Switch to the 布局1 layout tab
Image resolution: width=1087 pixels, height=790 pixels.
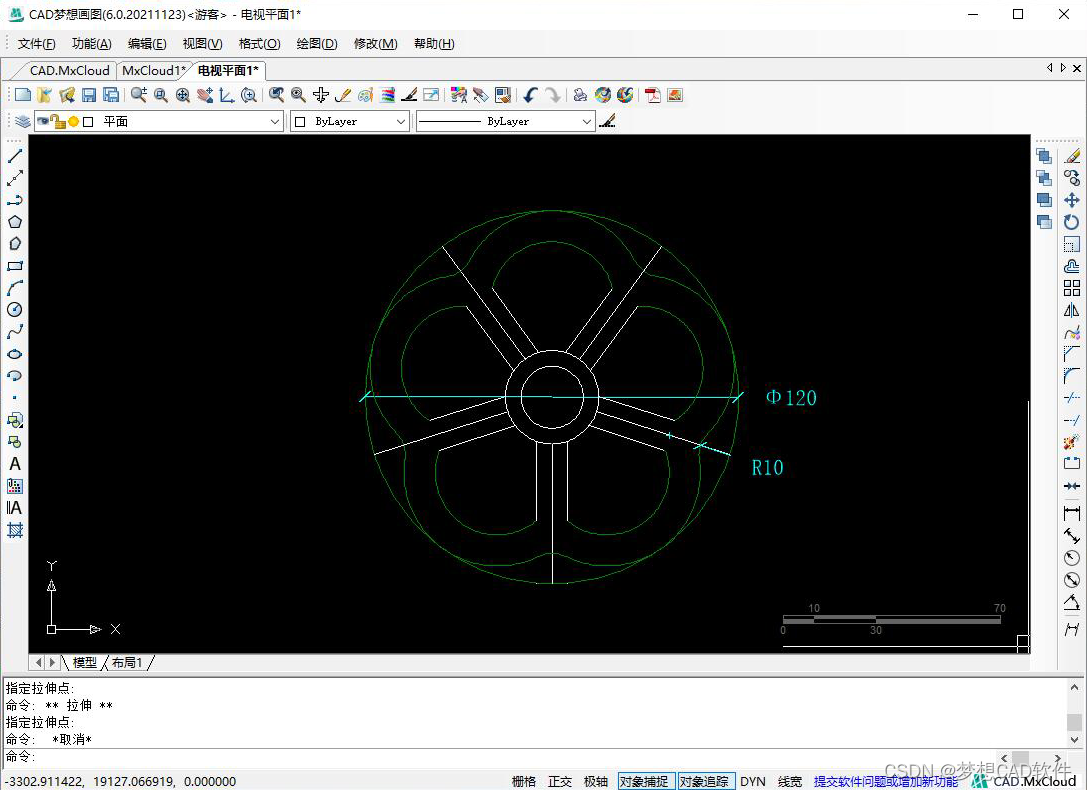click(x=127, y=662)
